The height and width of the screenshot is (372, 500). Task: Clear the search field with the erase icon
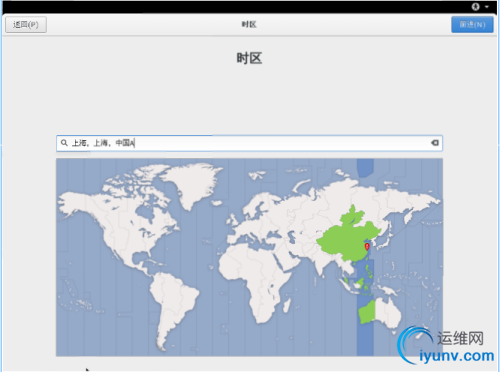coord(435,143)
